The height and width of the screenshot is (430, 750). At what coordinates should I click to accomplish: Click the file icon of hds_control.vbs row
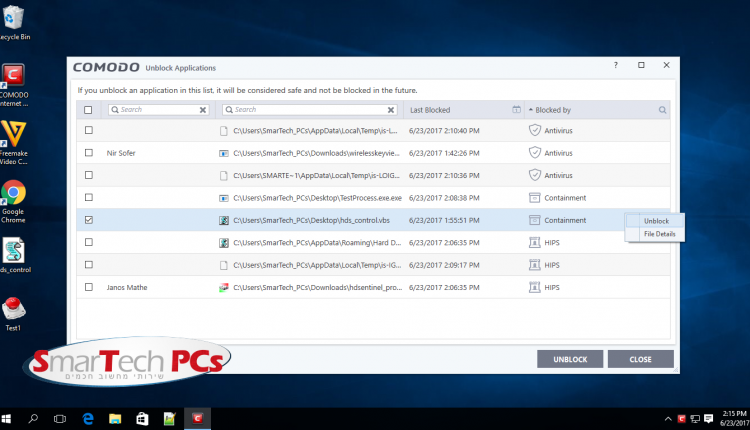(223, 221)
